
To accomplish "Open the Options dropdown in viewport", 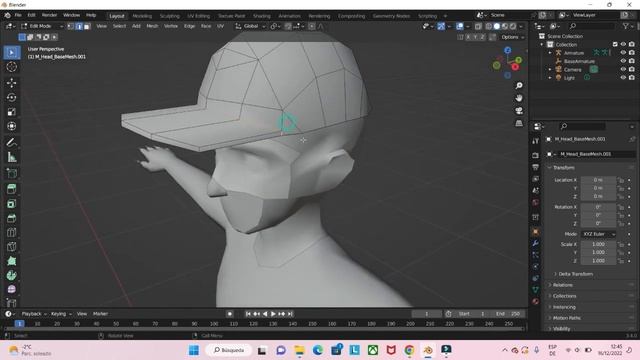I will pos(513,37).
